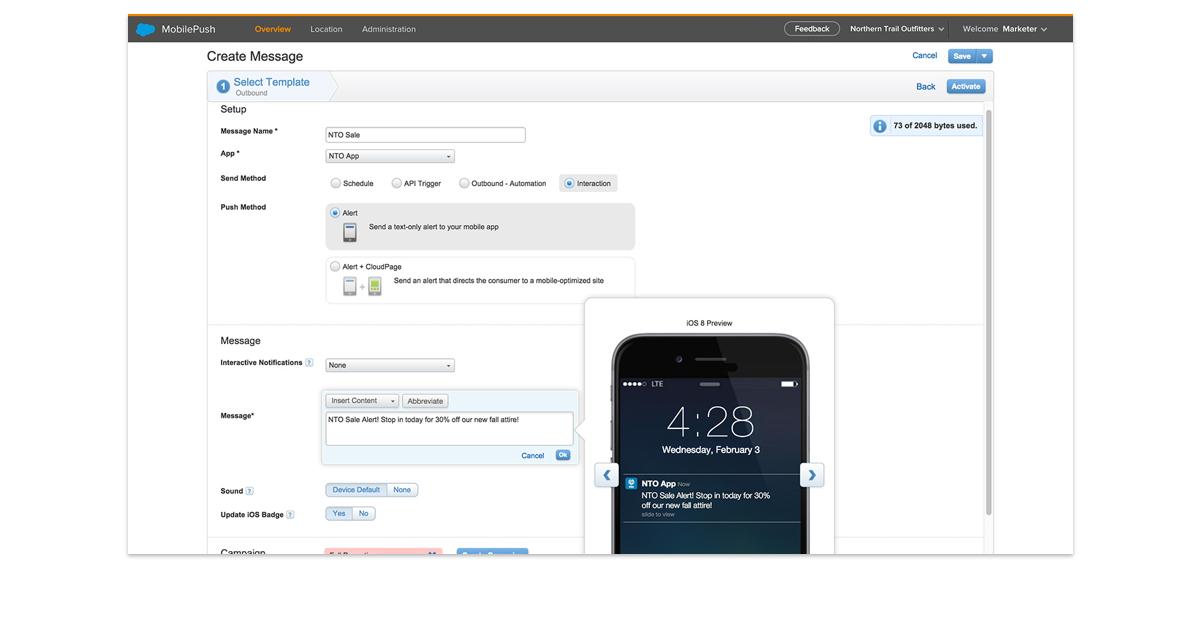Screen dimensions: 1200x640
Task: Cancel creating the message in header
Action: [x=925, y=56]
